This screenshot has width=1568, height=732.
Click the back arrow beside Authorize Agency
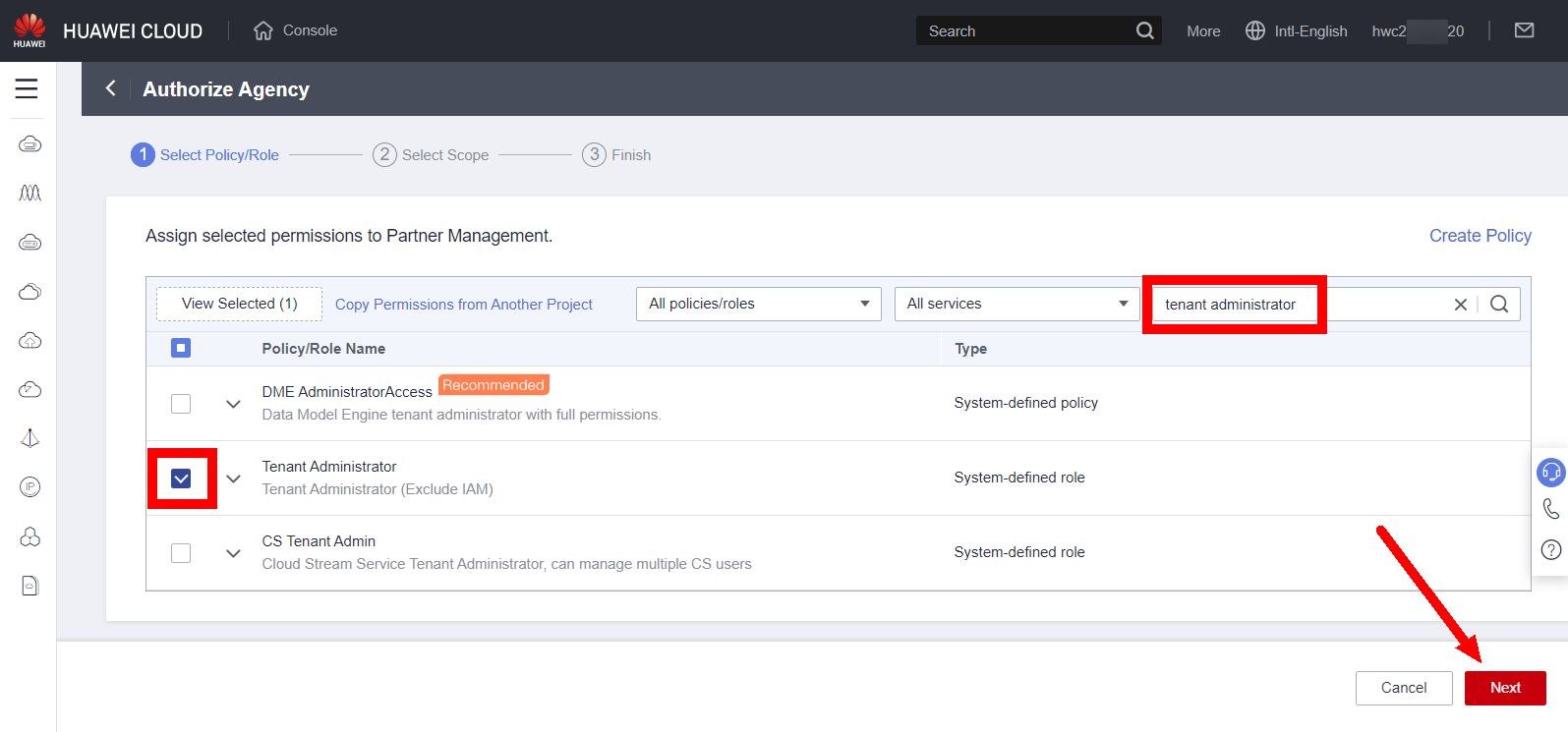click(111, 88)
